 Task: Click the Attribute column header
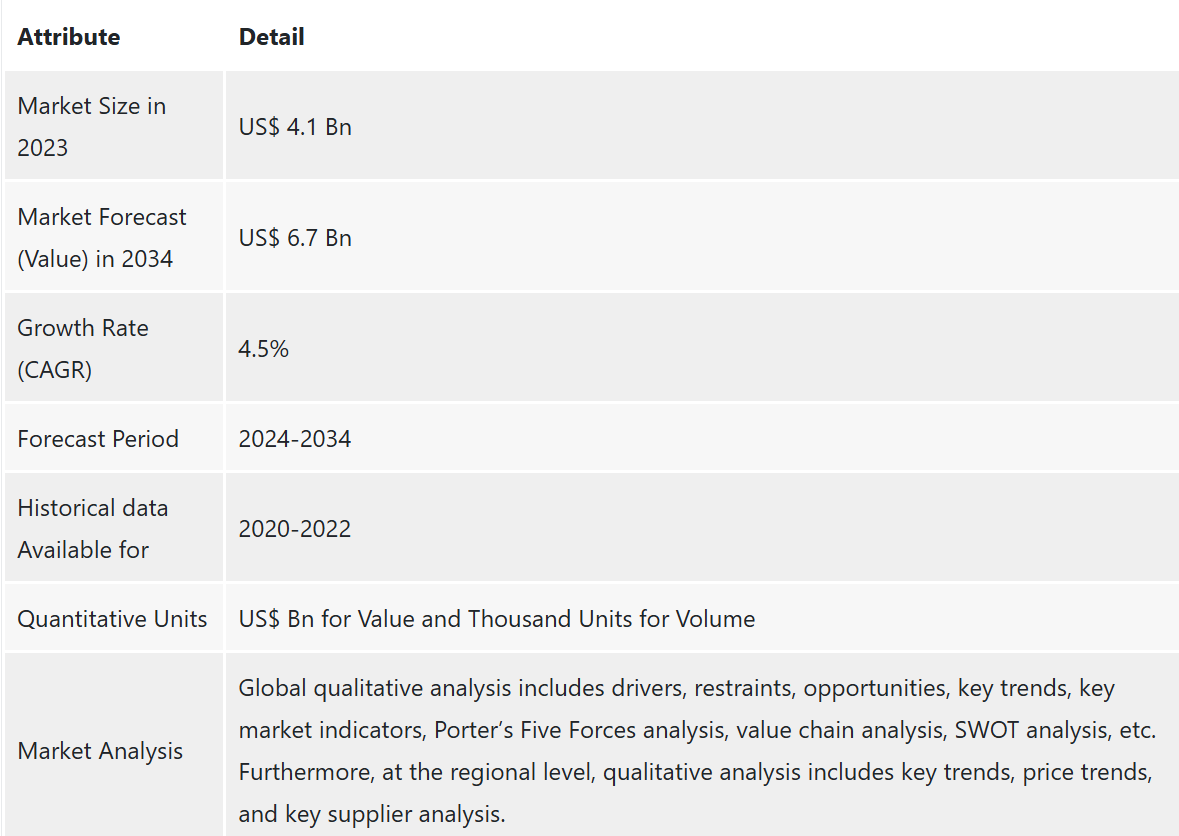[x=68, y=37]
